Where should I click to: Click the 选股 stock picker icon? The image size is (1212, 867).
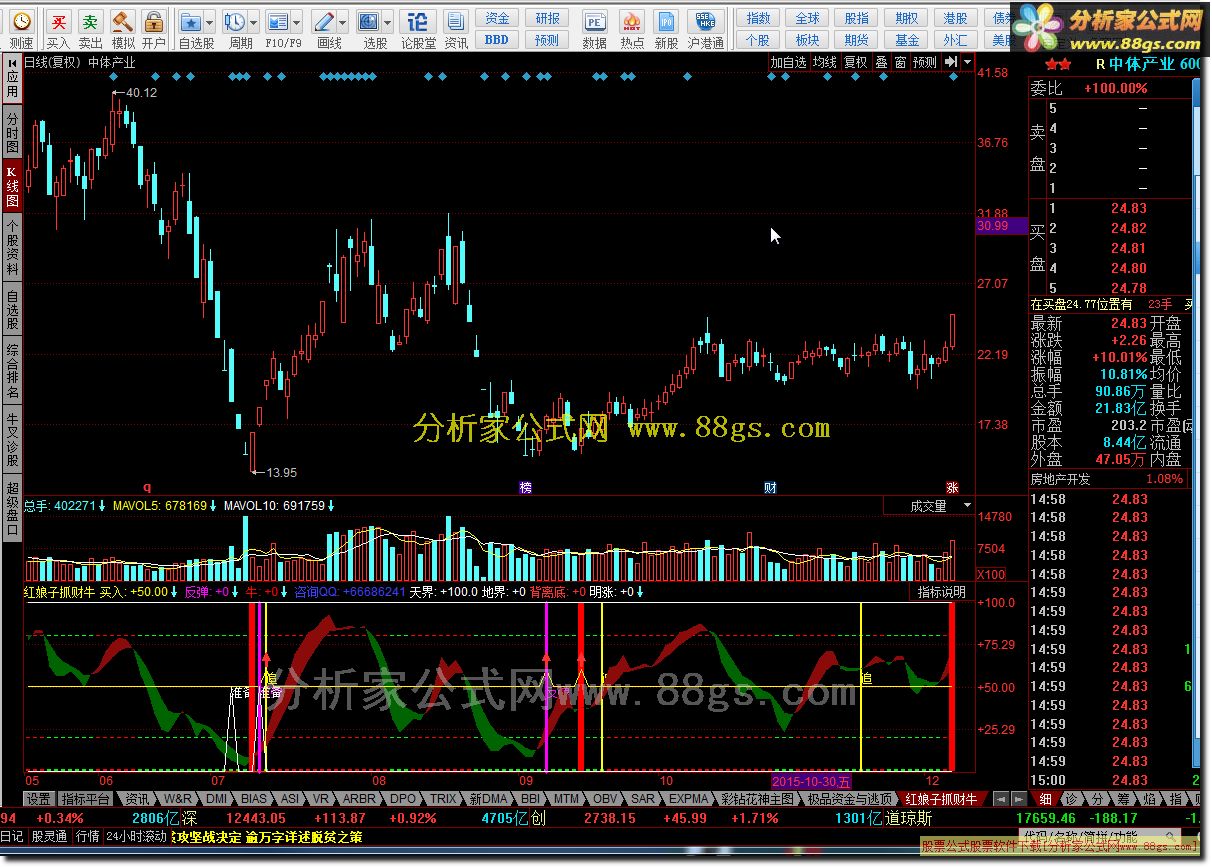(369, 20)
